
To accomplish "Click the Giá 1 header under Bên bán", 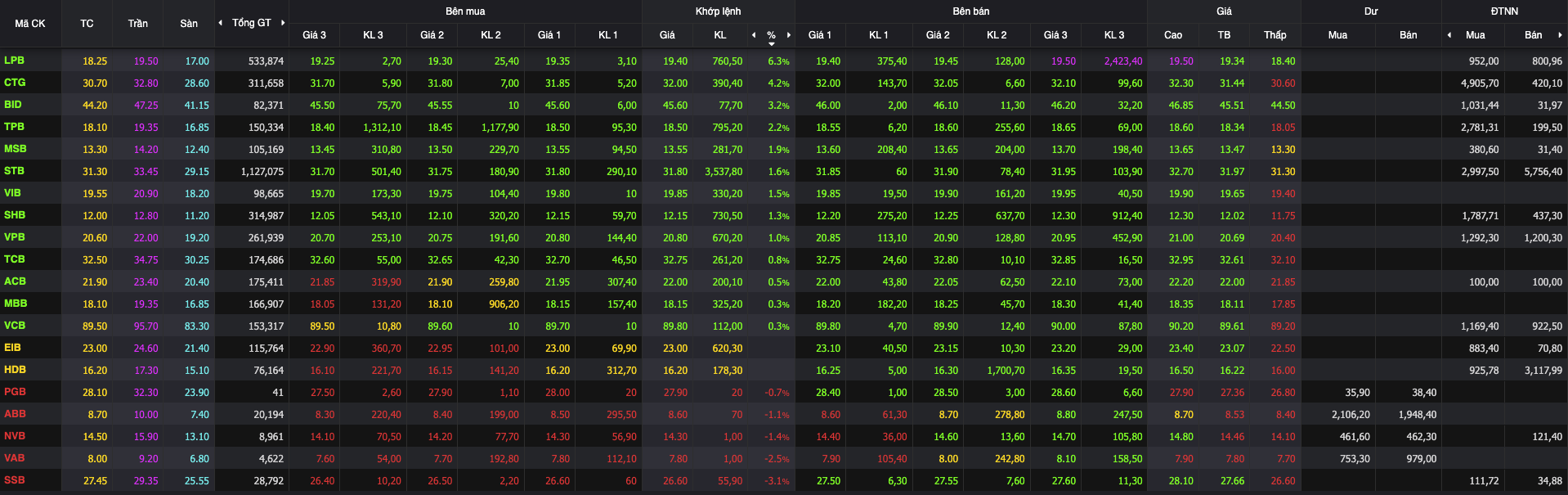I will [x=819, y=35].
